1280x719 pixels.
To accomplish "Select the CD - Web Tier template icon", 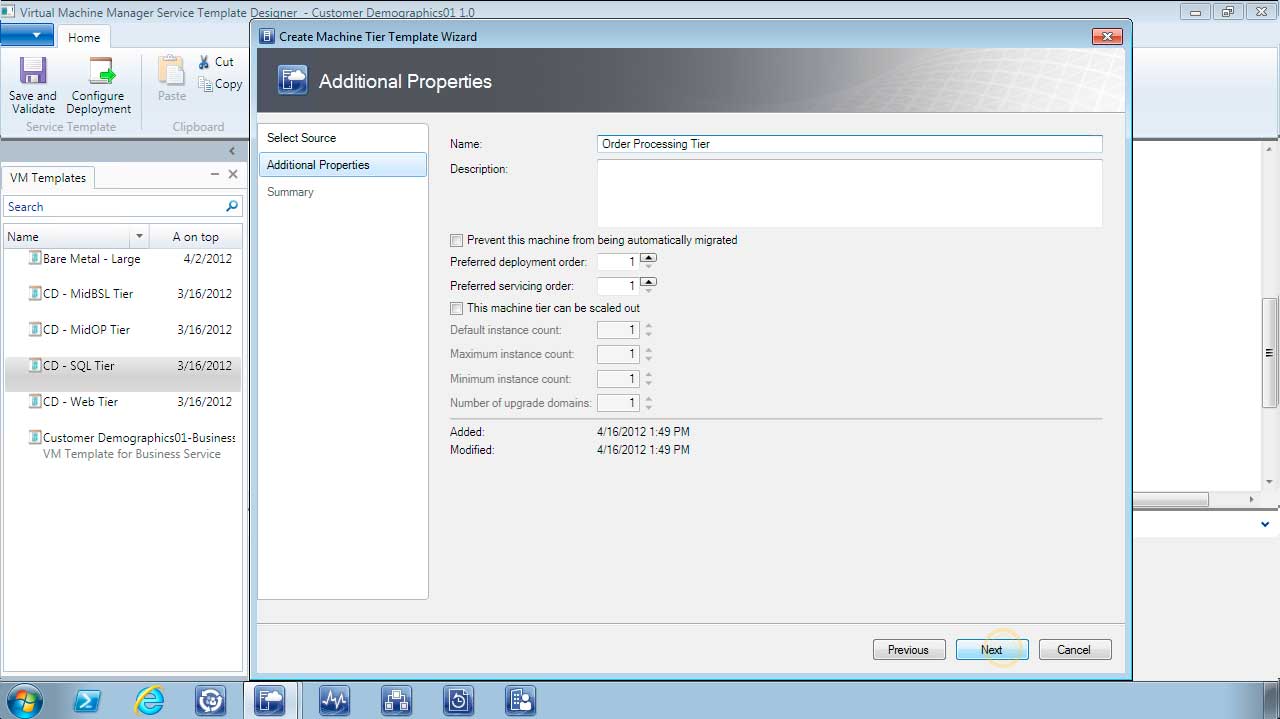I will 35,402.
